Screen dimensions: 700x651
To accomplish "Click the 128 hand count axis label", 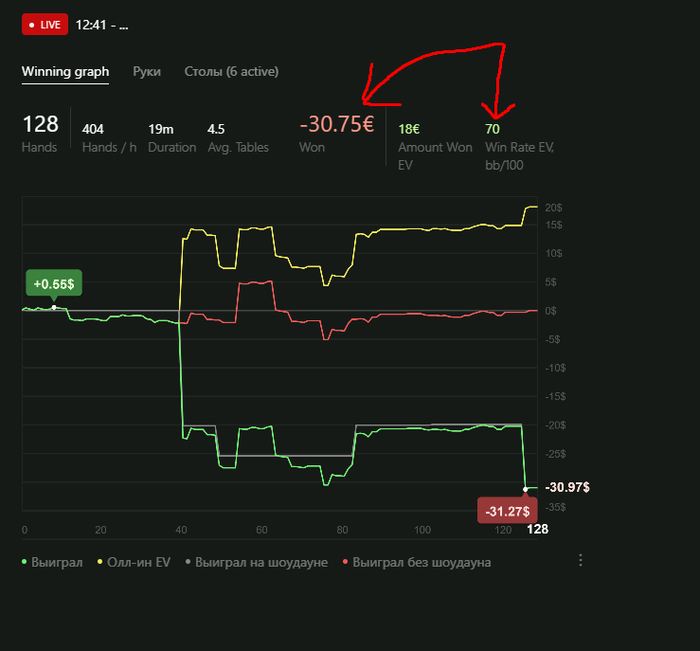I will click(538, 529).
